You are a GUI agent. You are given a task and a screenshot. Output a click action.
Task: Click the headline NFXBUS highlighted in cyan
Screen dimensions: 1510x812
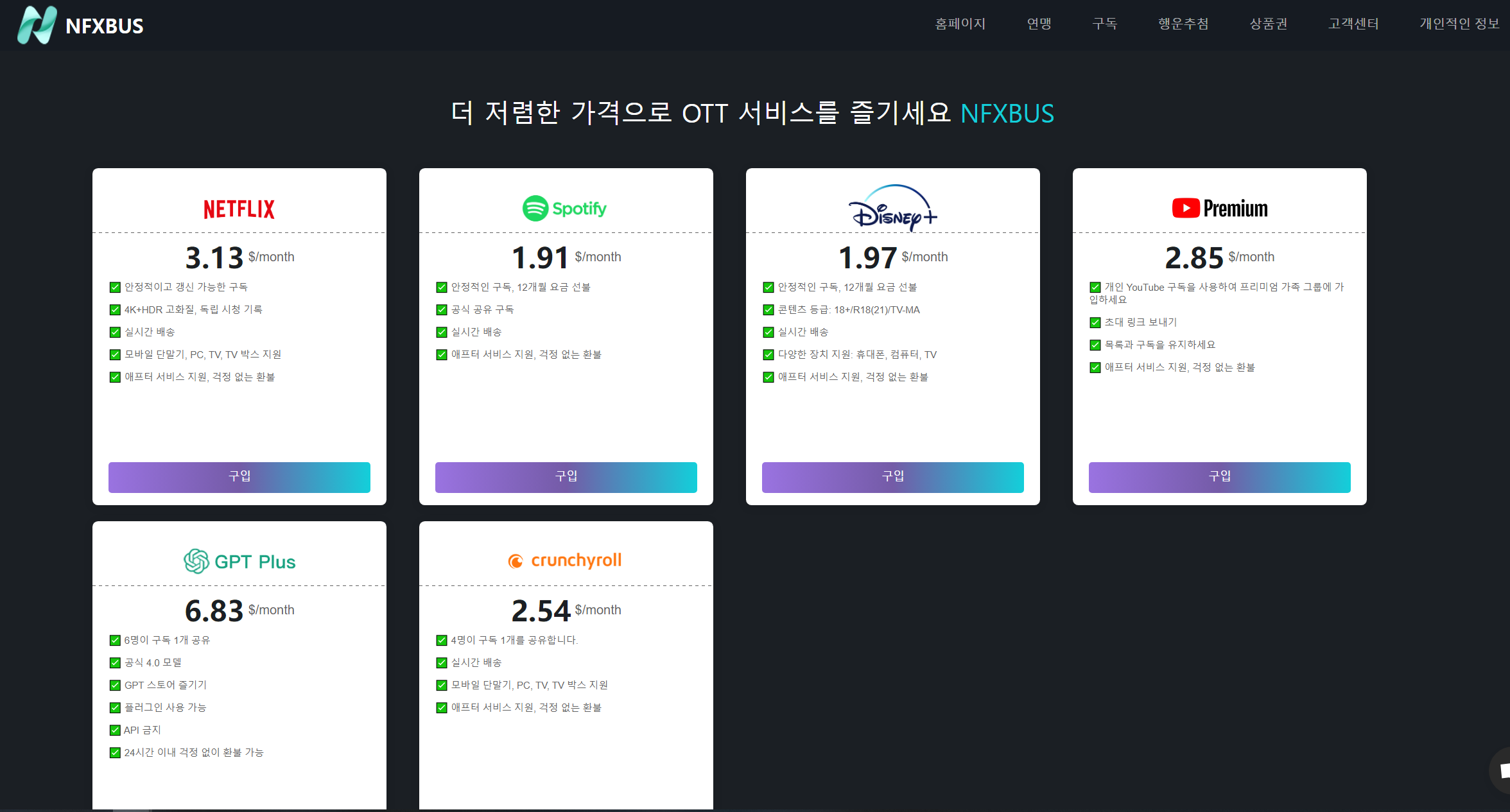[1007, 114]
